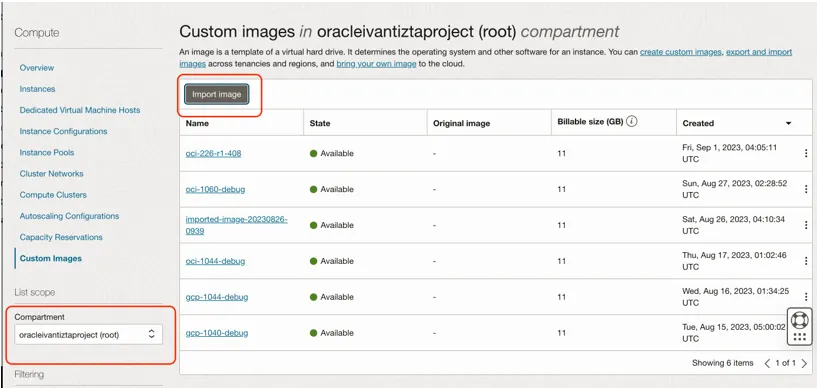Click 'Showing 6 items' text
This screenshot has width=817, height=388.
coord(722,363)
